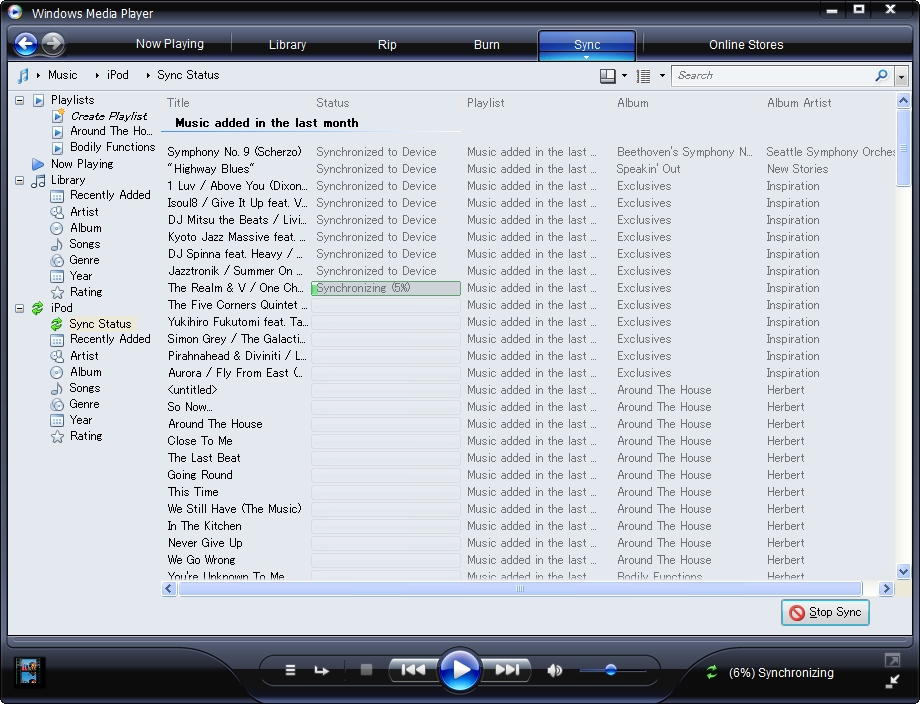
Task: Open the view options dropdown arrow
Action: point(662,76)
